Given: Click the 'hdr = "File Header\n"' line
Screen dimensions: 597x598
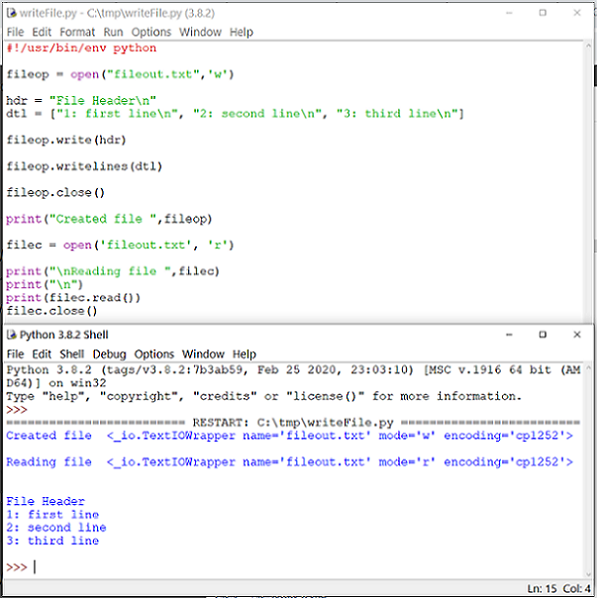Looking at the screenshot, I should [x=81, y=100].
